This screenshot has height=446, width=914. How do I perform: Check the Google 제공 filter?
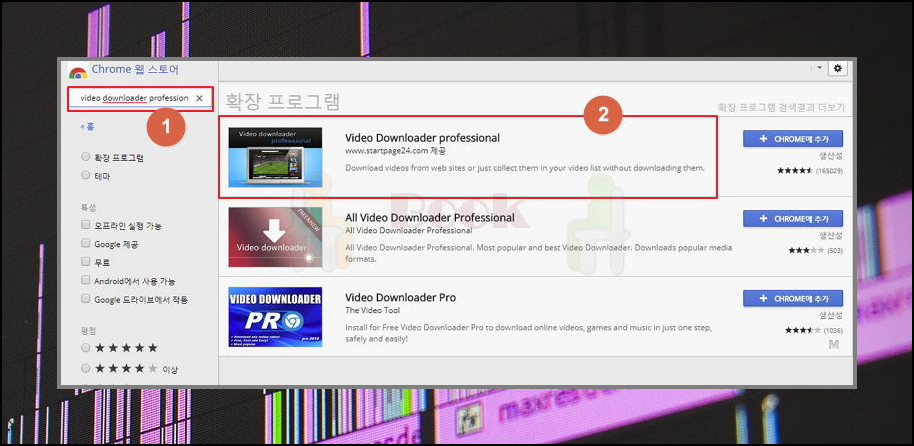[86, 243]
